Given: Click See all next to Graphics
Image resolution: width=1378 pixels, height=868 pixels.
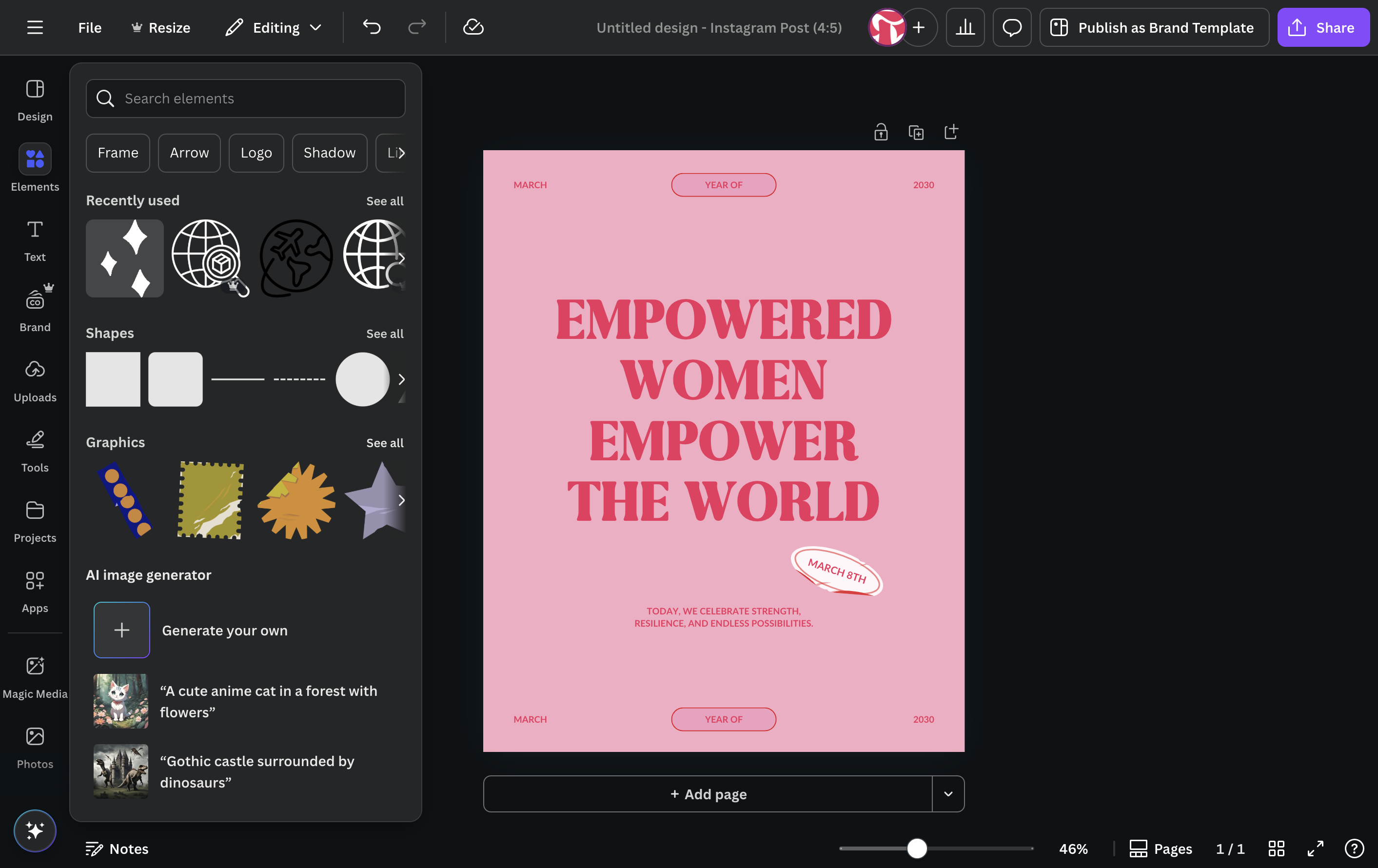Looking at the screenshot, I should 385,443.
